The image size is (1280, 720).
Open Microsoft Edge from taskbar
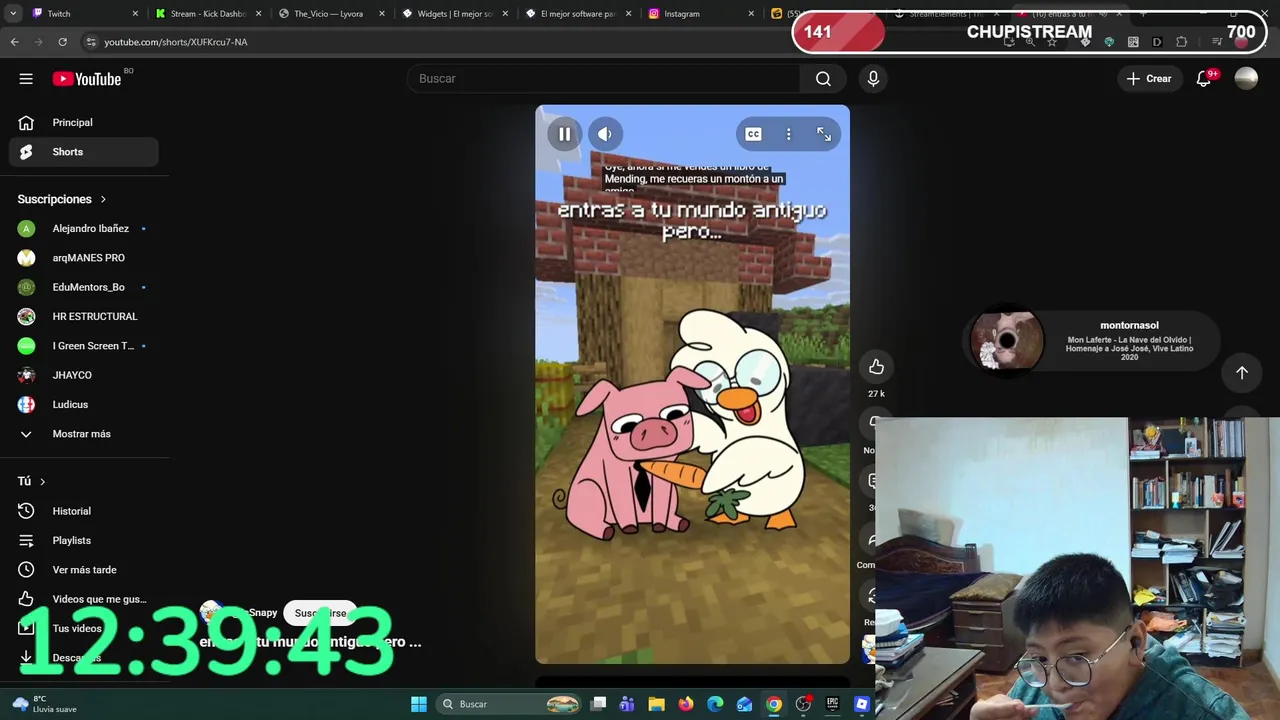click(x=715, y=704)
